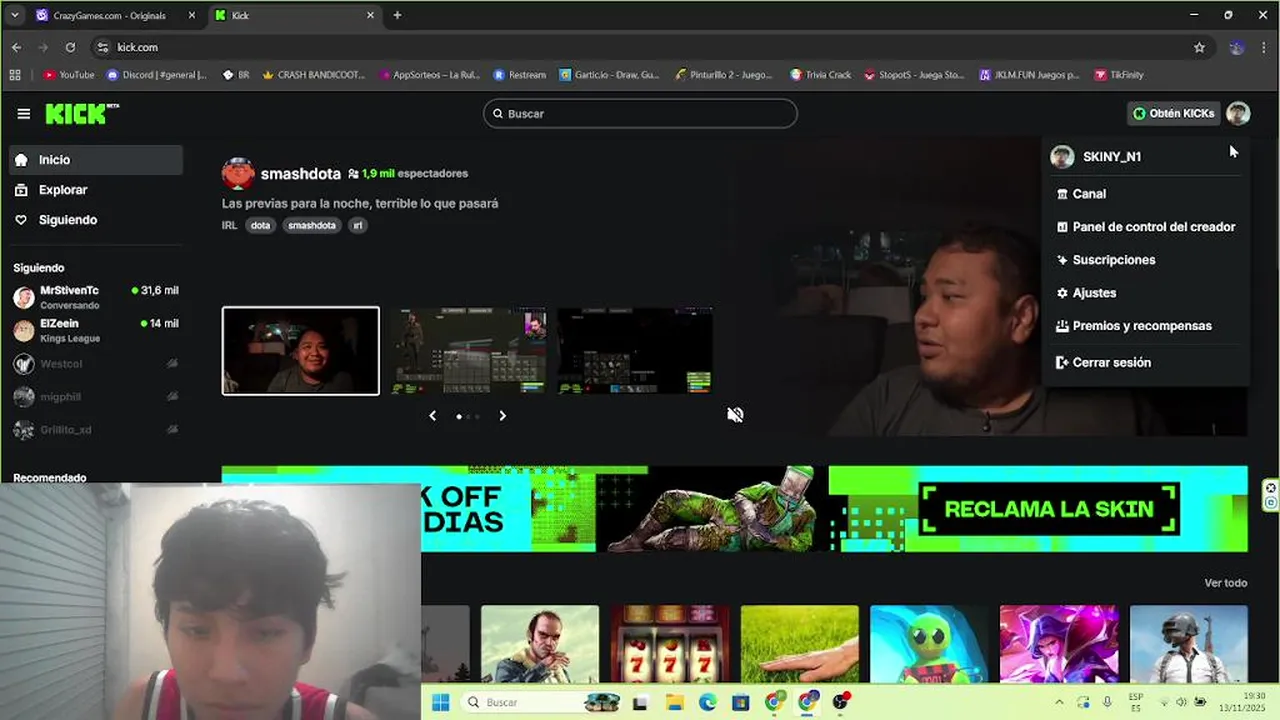Screen dimensions: 1280x720
Task: Open MrStivenTc in following list
Action: click(x=96, y=297)
